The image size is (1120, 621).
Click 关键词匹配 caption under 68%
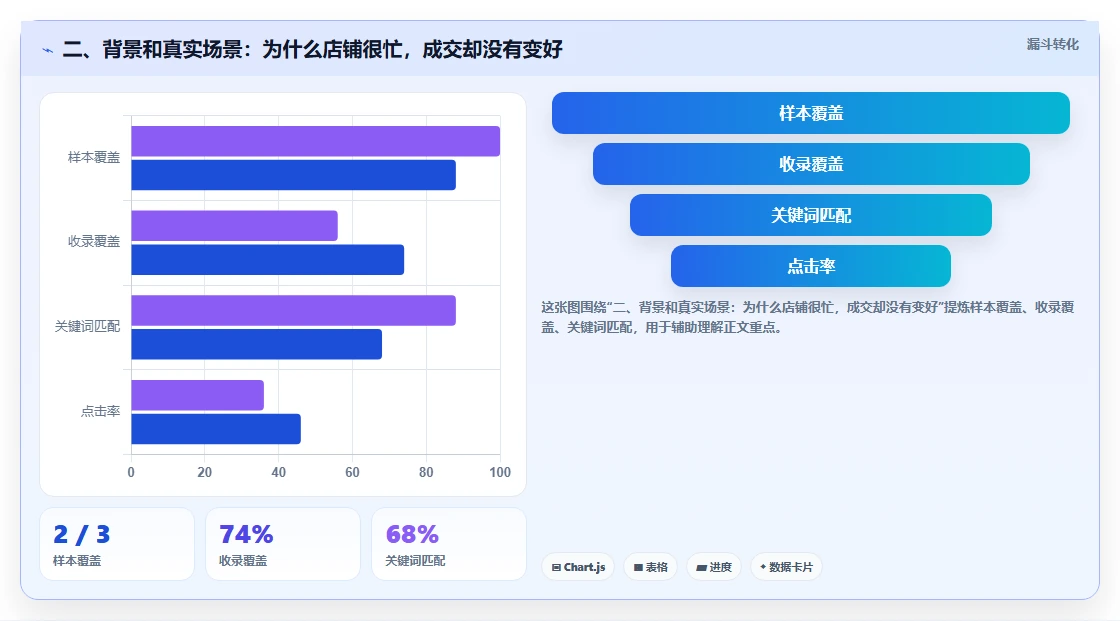click(x=415, y=561)
